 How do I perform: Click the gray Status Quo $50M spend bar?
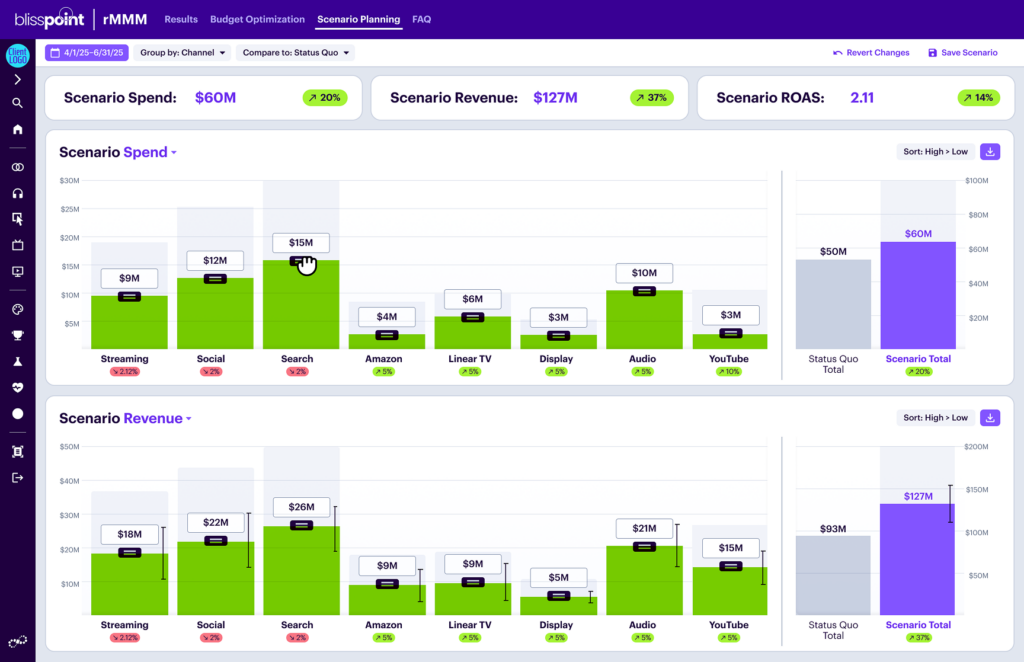(x=833, y=304)
